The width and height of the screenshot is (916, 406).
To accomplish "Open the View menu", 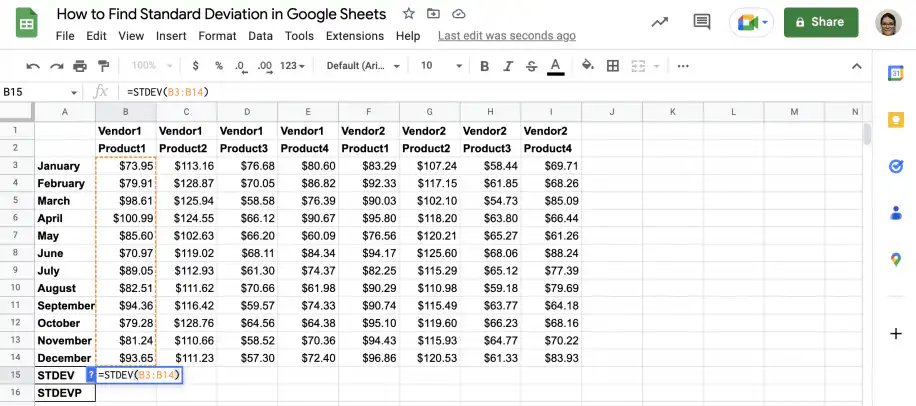I will (131, 36).
